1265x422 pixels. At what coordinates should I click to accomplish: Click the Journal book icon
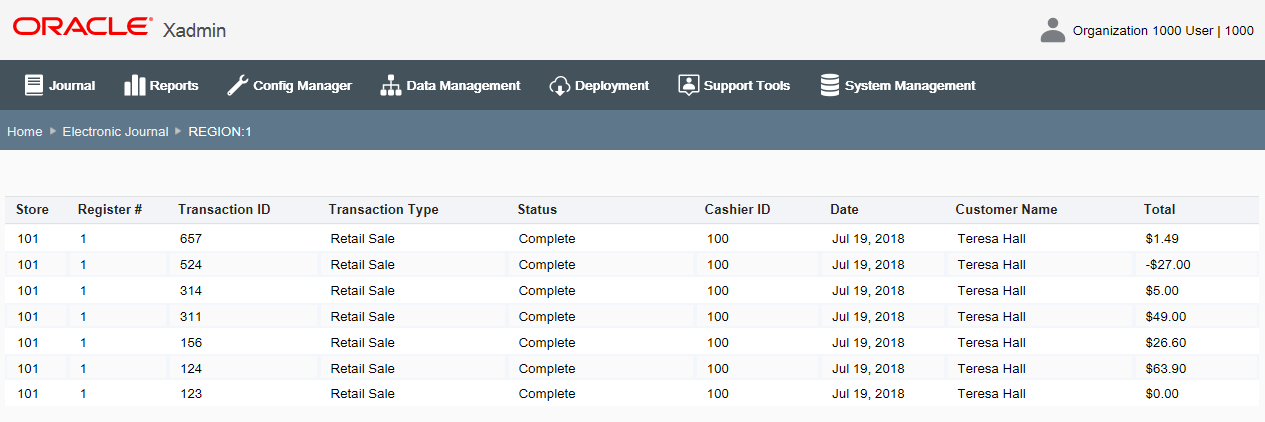(x=34, y=85)
